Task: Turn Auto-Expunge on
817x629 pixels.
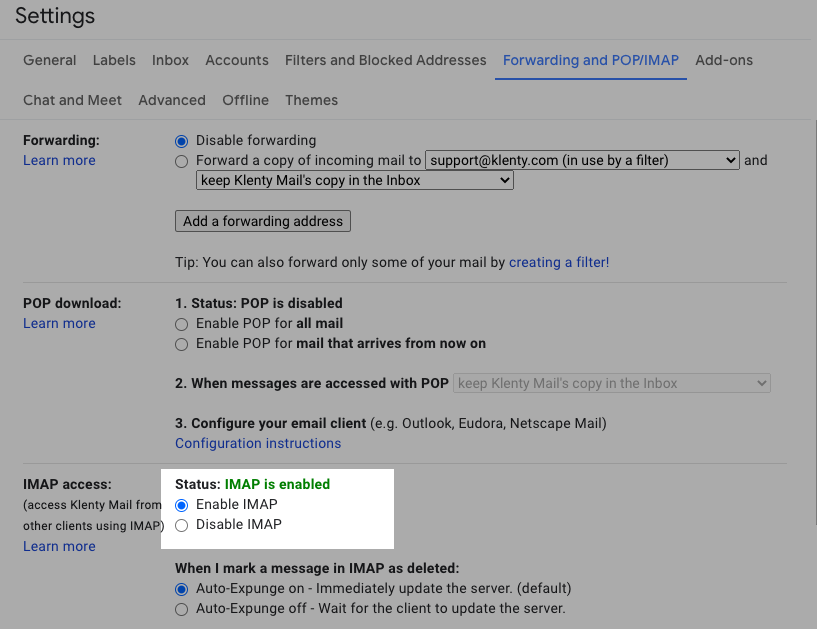Action: [181, 589]
